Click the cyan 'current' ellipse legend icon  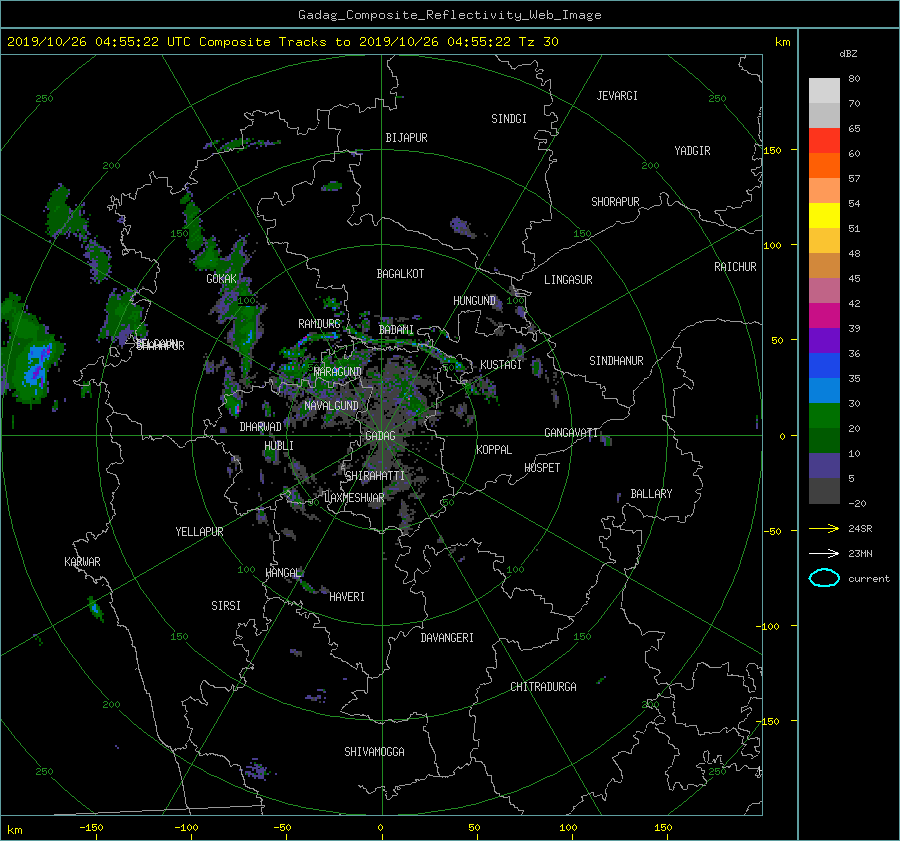(x=824, y=578)
